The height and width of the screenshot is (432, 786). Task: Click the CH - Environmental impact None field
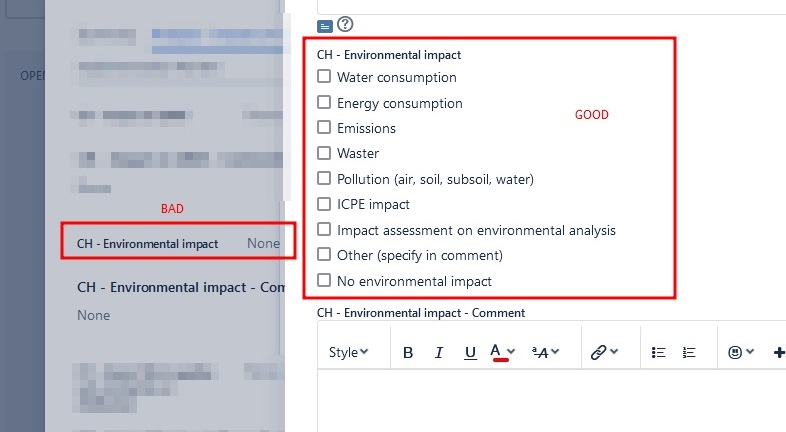178,244
